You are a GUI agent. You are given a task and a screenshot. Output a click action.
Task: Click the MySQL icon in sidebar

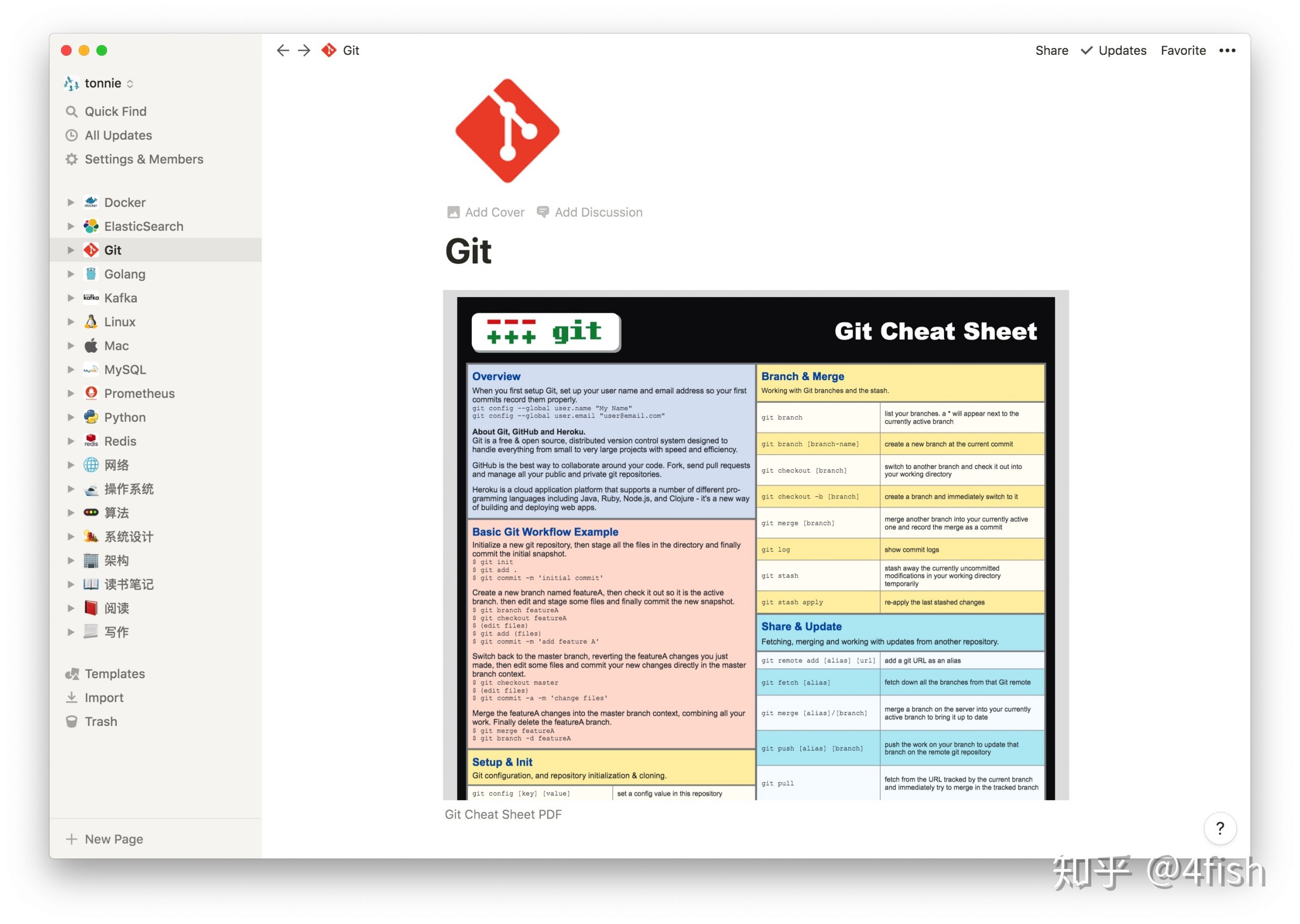[91, 370]
